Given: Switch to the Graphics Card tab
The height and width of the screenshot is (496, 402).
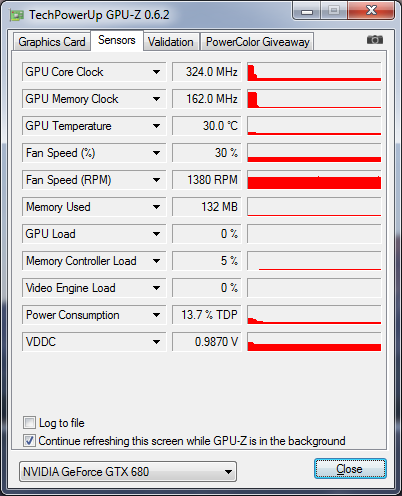Looking at the screenshot, I should click(x=52, y=42).
